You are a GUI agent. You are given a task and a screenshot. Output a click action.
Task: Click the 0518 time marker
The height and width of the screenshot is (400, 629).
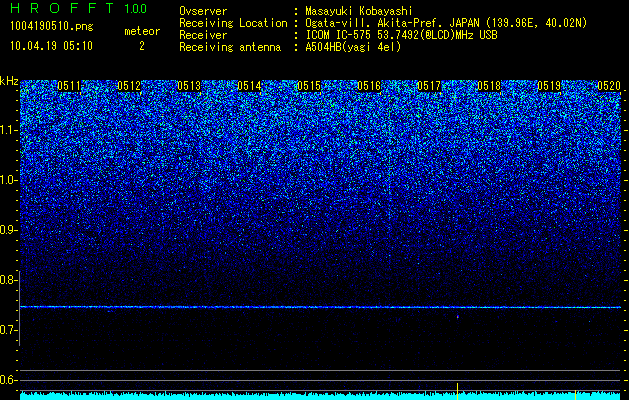[x=489, y=86]
